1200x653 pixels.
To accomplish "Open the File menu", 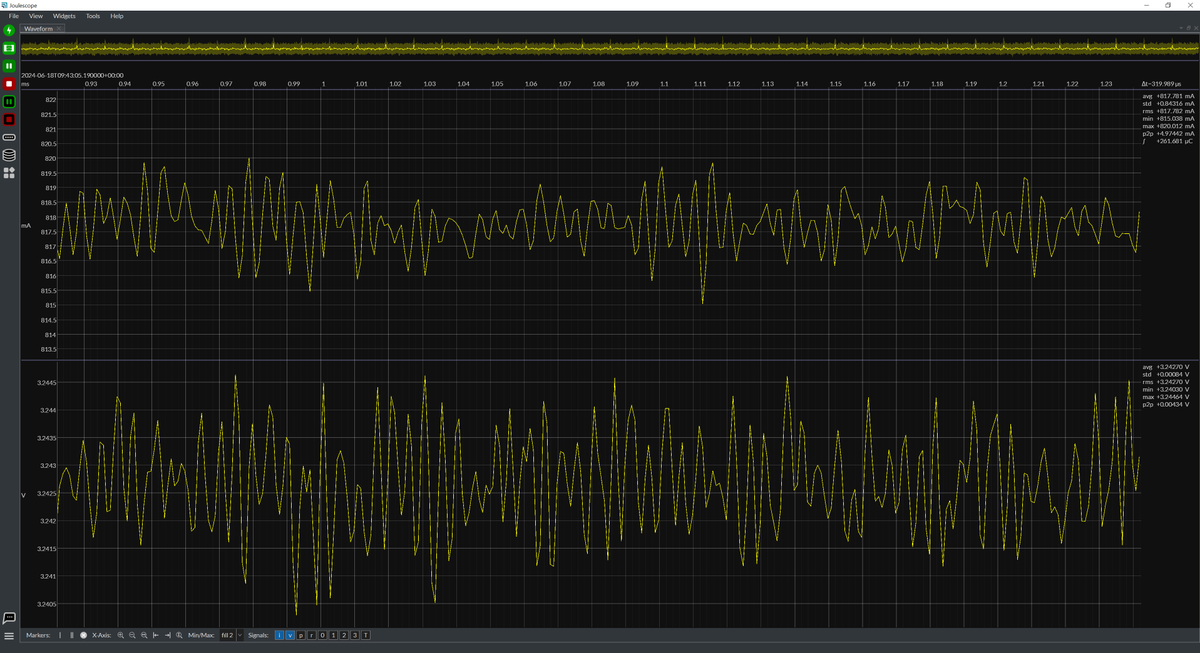I will click(13, 16).
